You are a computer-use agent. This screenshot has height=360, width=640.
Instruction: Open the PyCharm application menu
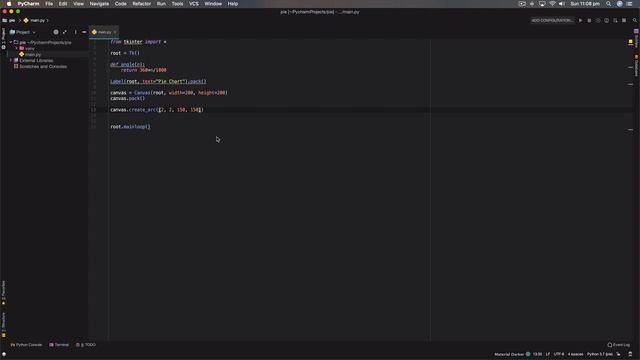[x=28, y=4]
